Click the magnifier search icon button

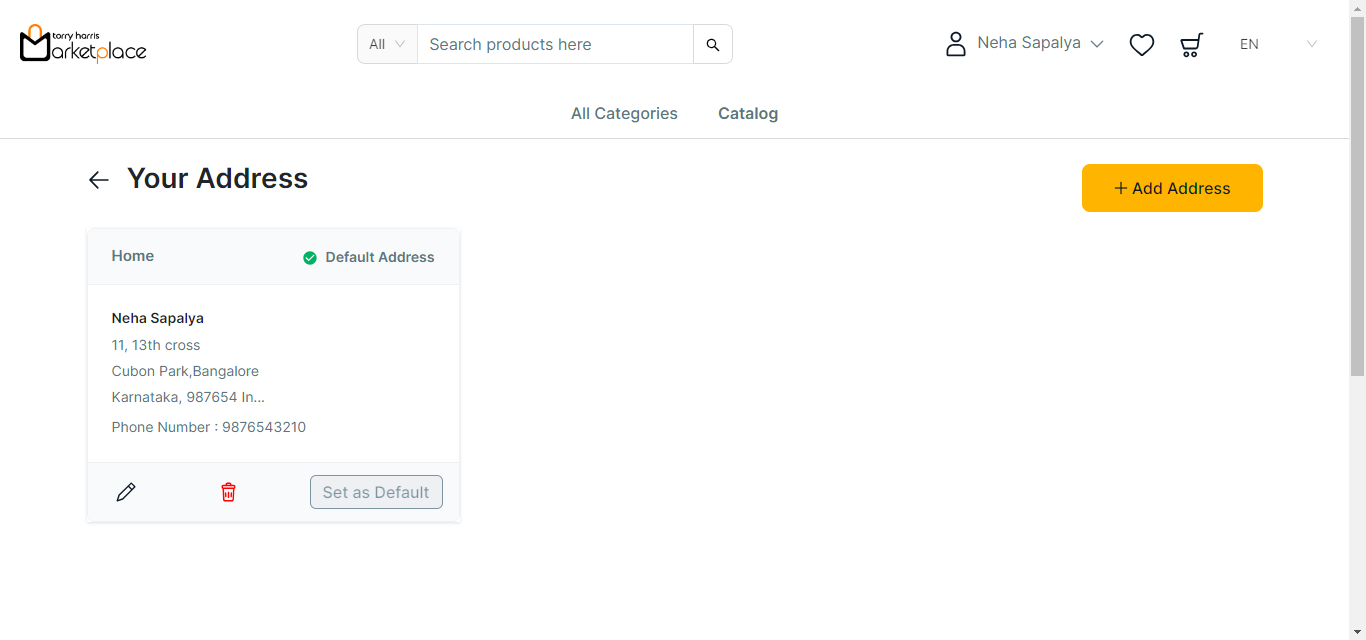(712, 44)
